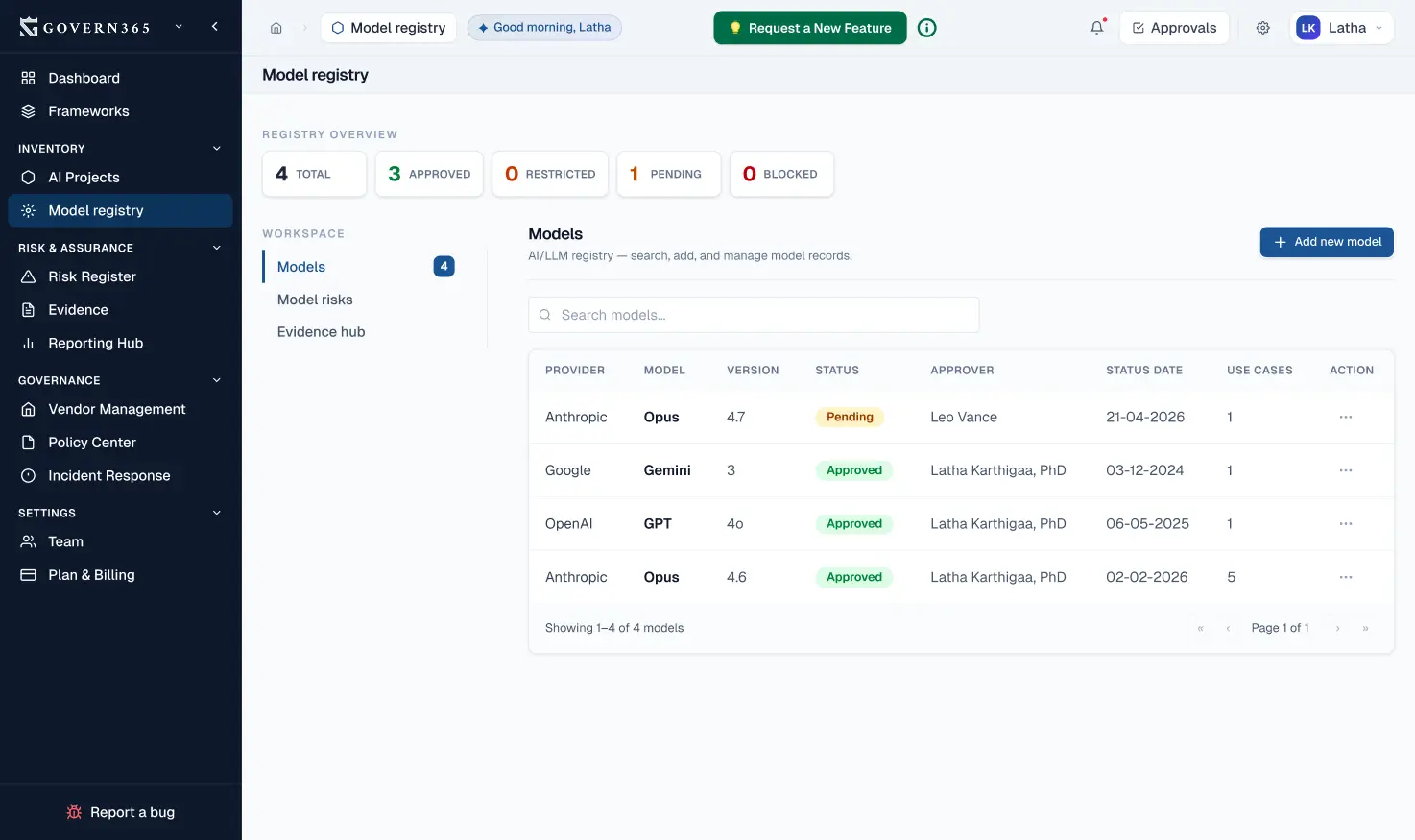Click the Report a bug icon
Image resolution: width=1415 pixels, height=840 pixels.
pos(74,812)
